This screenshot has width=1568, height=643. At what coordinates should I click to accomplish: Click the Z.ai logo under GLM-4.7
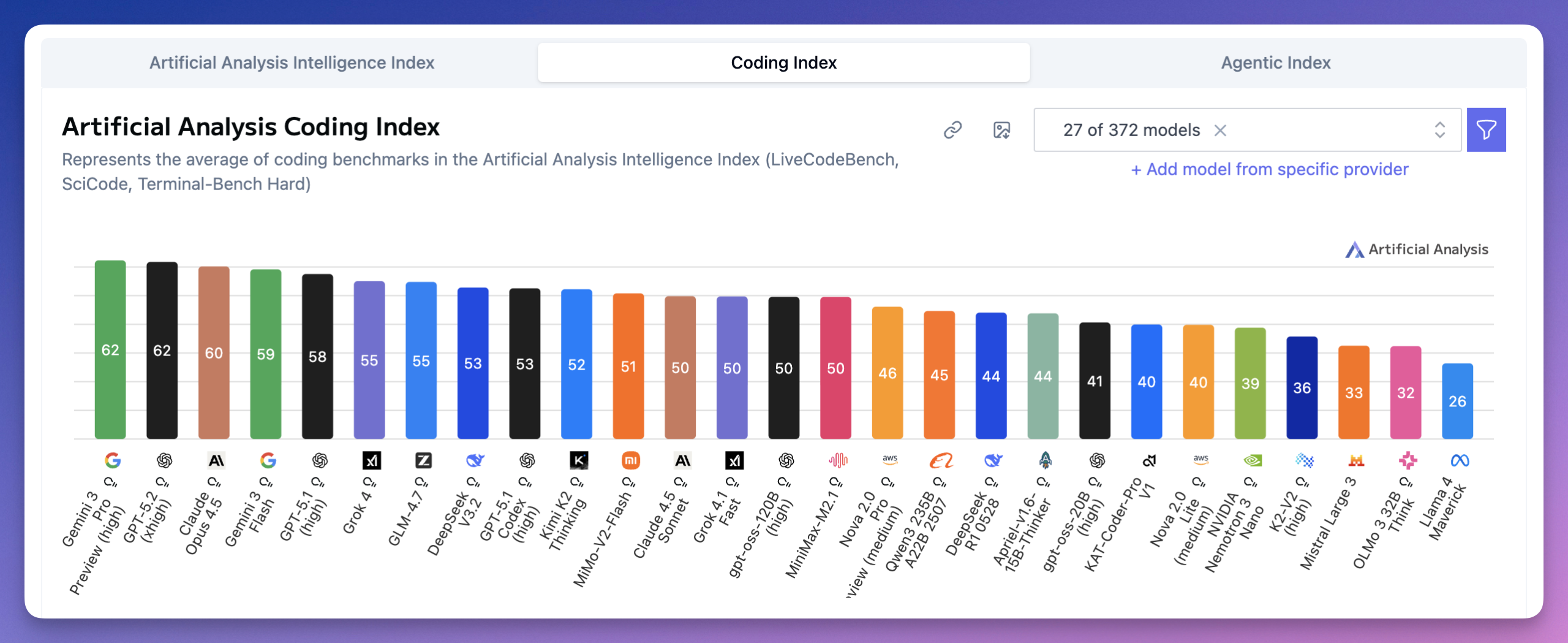[x=423, y=460]
